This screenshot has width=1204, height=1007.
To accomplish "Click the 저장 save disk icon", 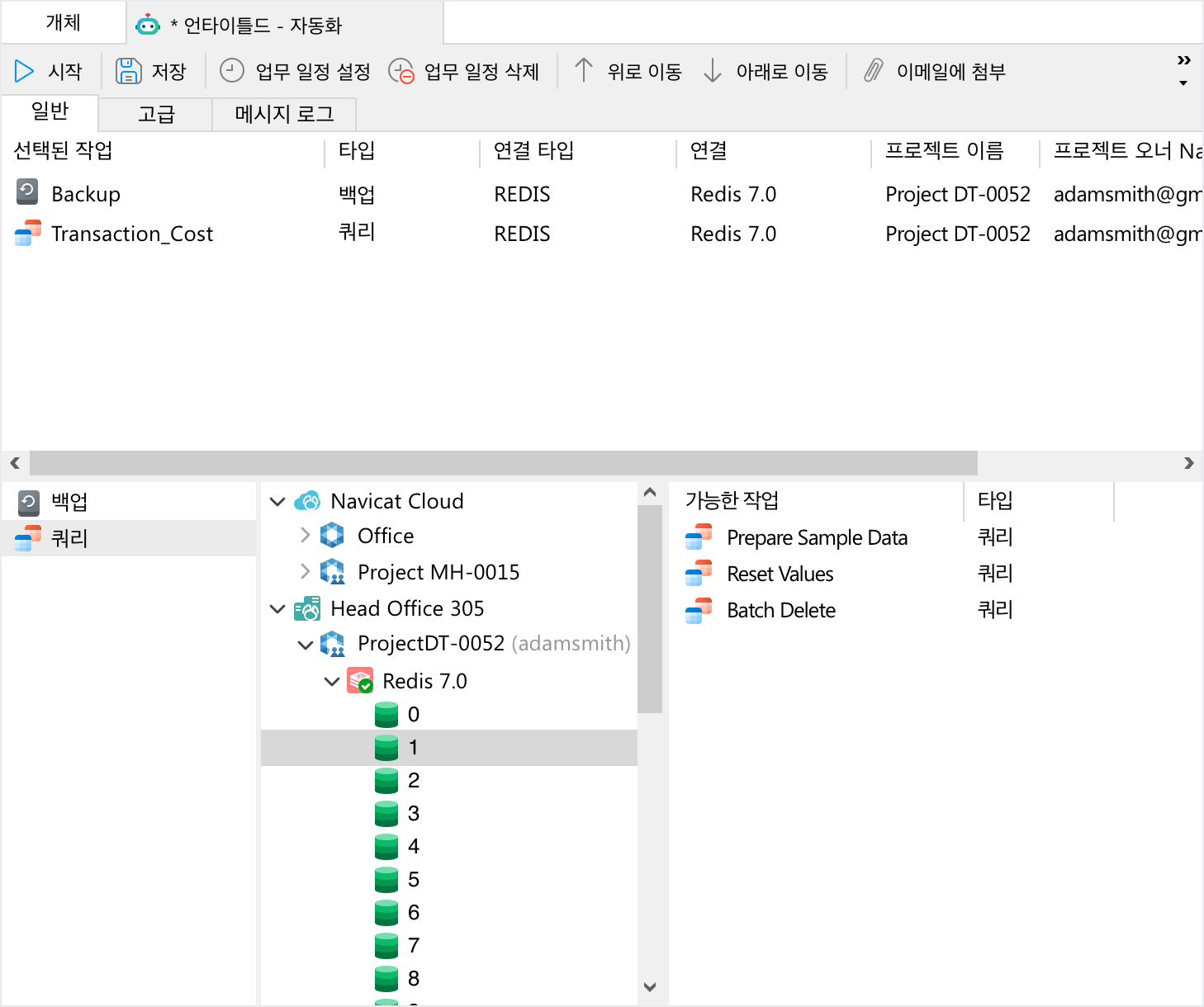I will [128, 71].
